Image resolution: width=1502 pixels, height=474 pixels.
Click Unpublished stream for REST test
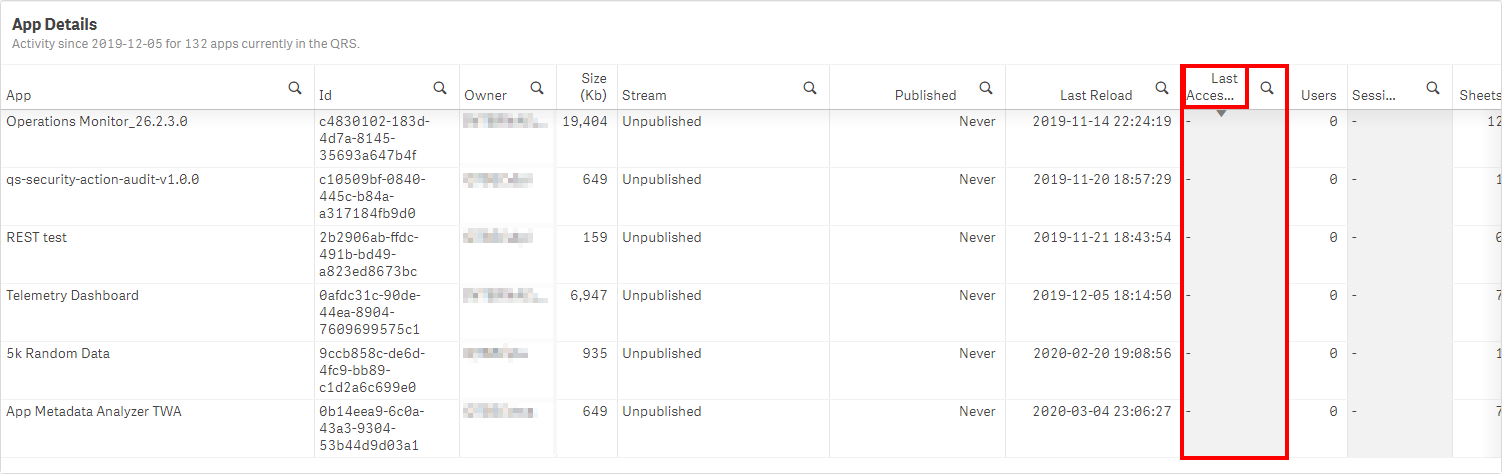662,237
